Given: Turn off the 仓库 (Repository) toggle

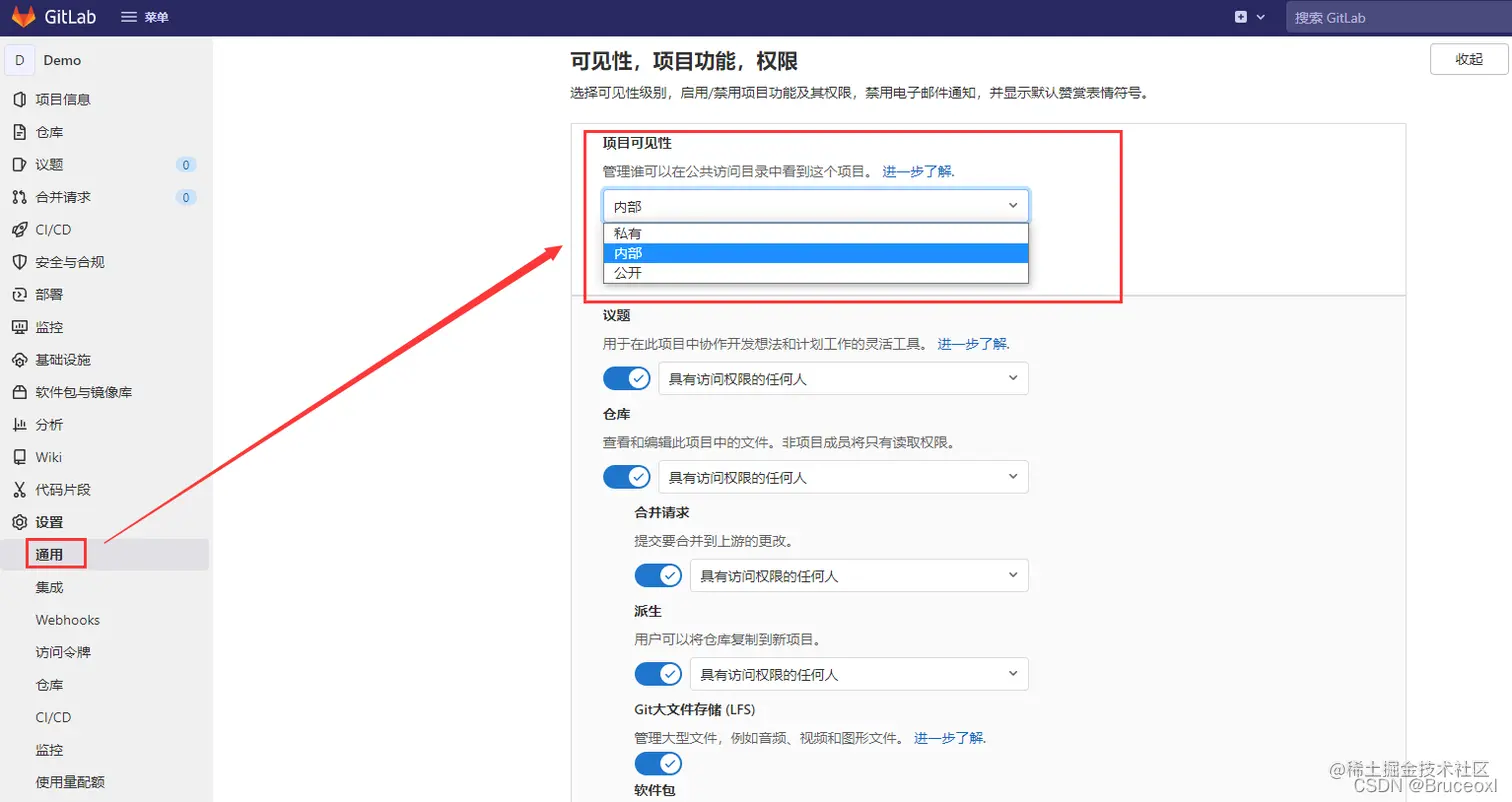Looking at the screenshot, I should (626, 477).
